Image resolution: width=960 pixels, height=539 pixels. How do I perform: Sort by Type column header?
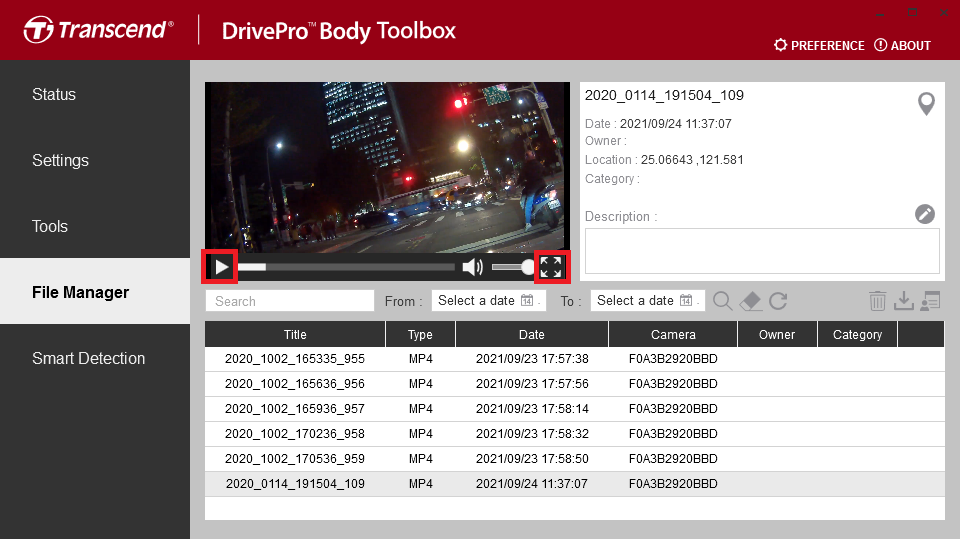pyautogui.click(x=420, y=334)
